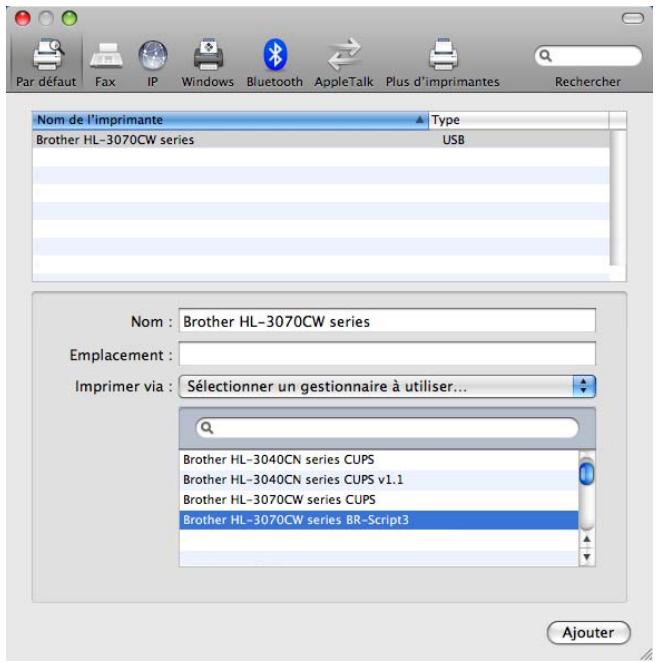
Task: Click the Ajouter button
Action: pyautogui.click(x=588, y=632)
